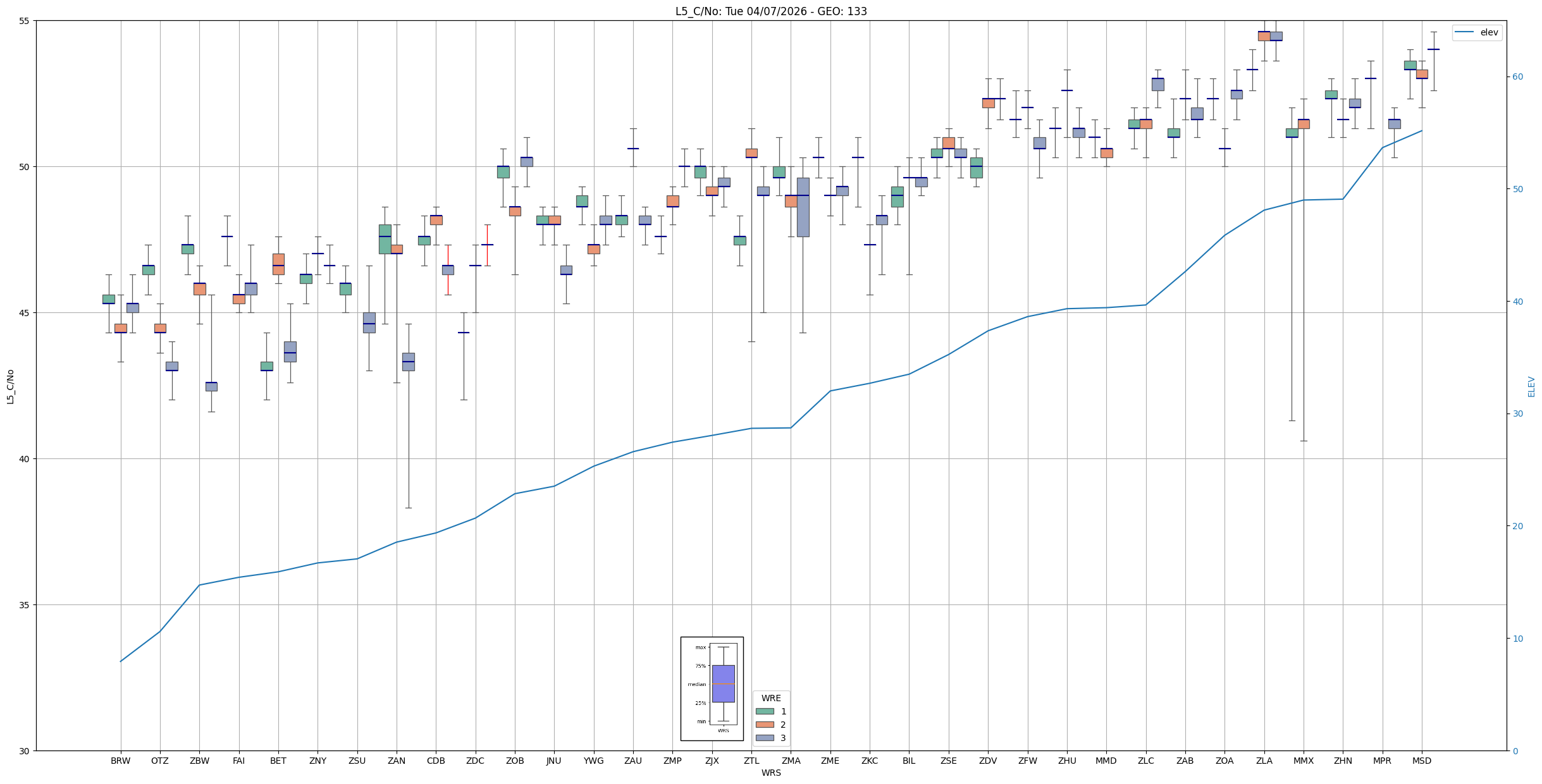The width and height of the screenshot is (1542, 784).
Task: Click the MSD station tick label
Action: coord(1421,761)
